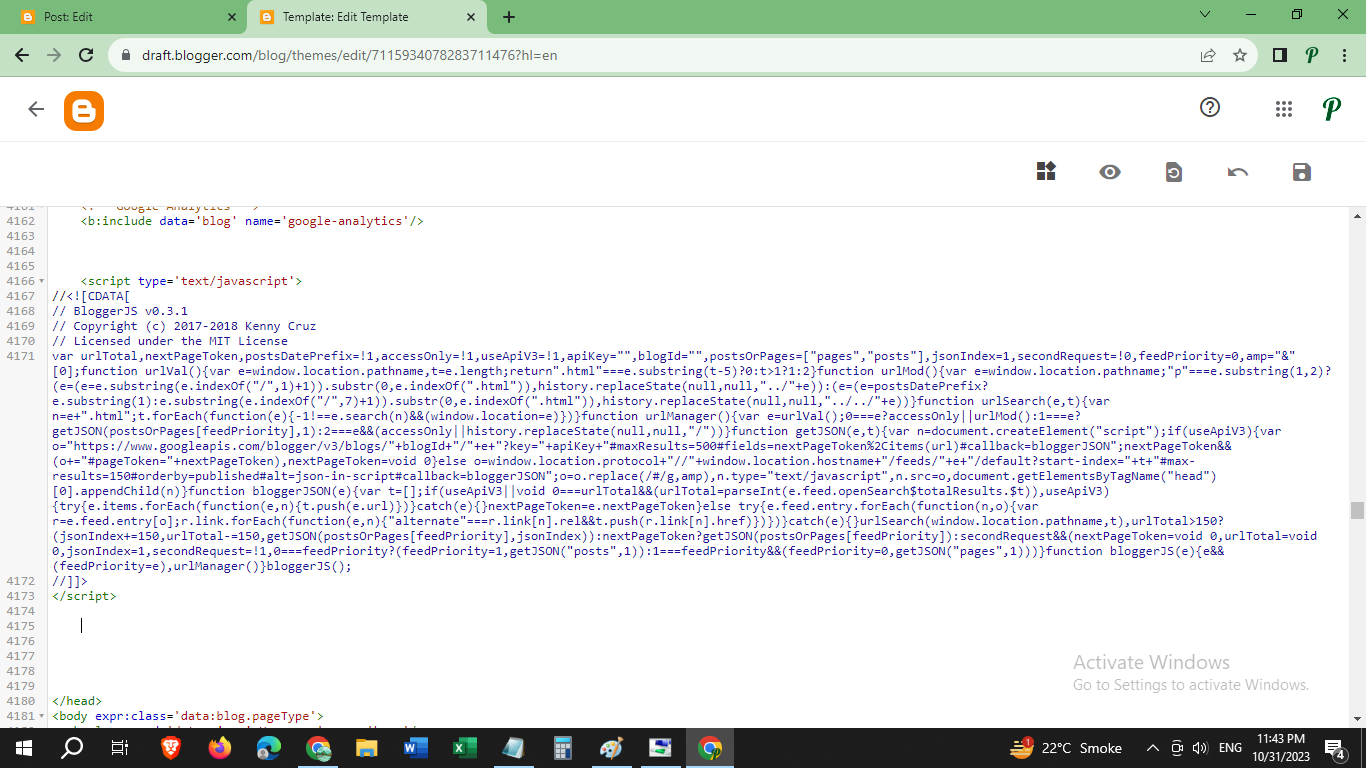This screenshot has width=1366, height=768.
Task: Go back using the Blogger back arrow
Action: point(36,110)
